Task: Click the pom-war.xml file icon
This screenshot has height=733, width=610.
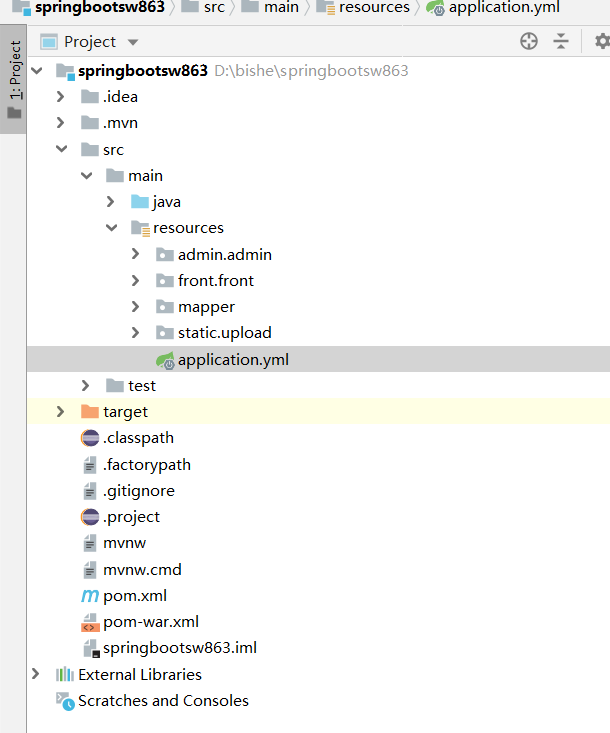Action: click(90, 622)
